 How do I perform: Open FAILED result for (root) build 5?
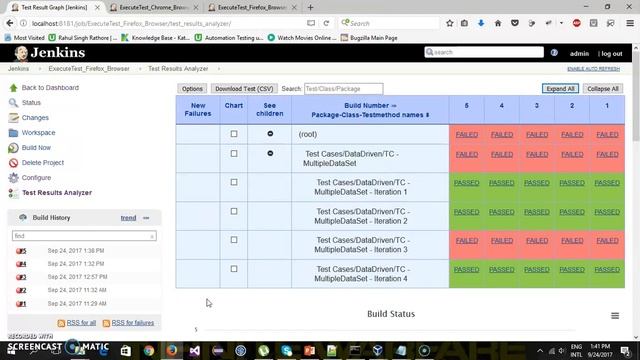[467, 134]
